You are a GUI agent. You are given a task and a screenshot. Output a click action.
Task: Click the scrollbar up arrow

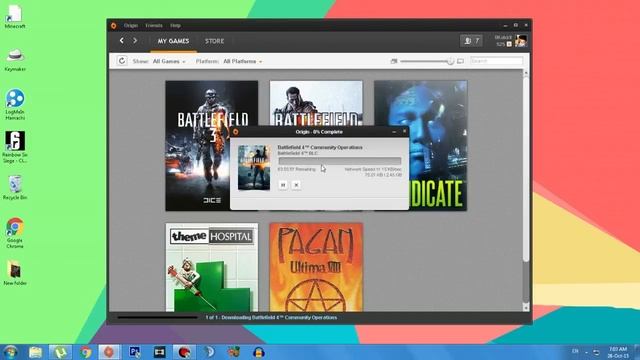(526, 73)
